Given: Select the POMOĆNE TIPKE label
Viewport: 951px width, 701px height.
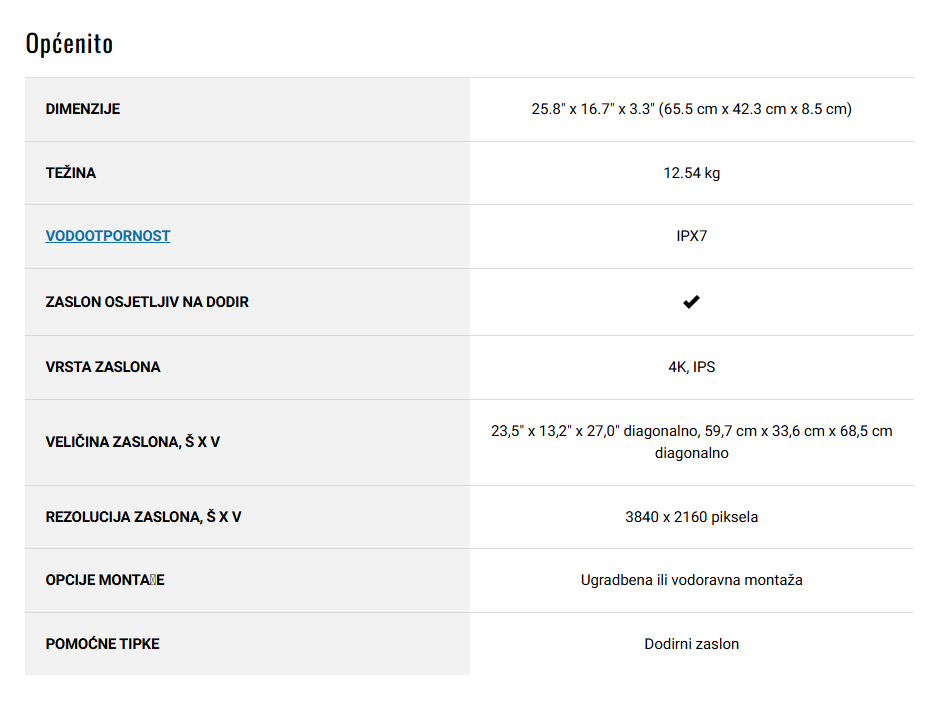Looking at the screenshot, I should coord(102,644).
